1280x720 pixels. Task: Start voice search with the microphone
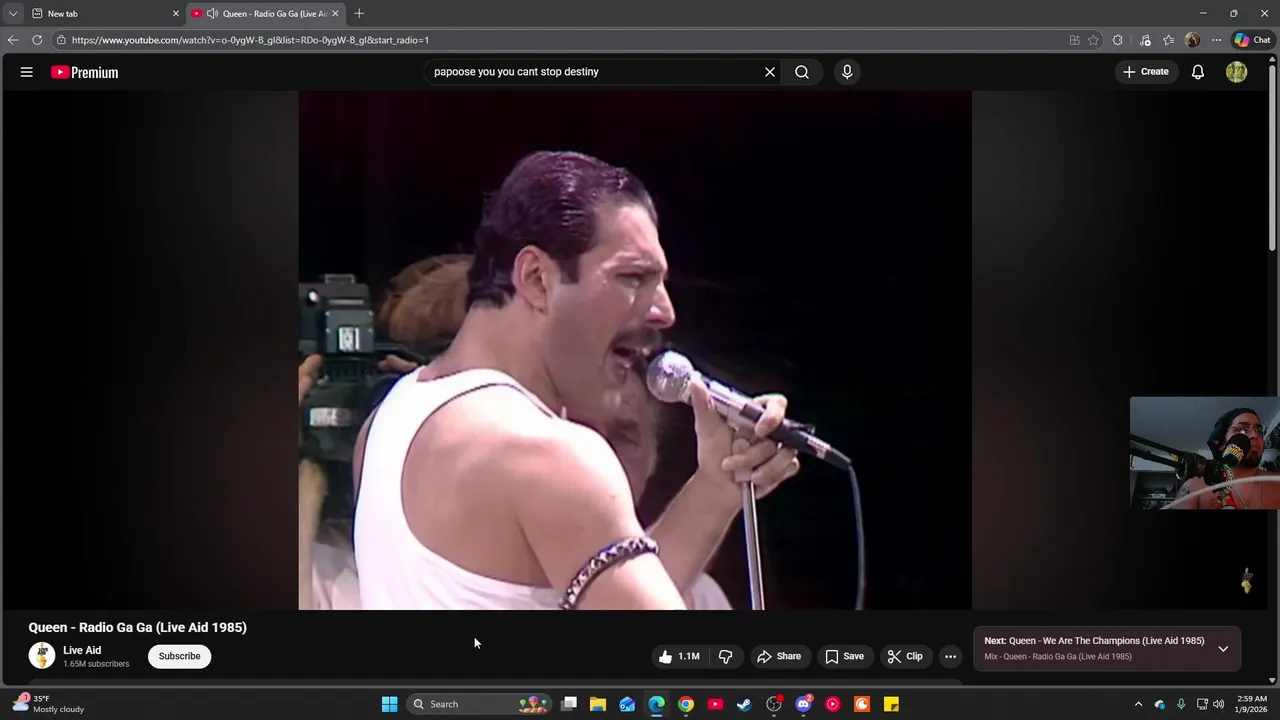coord(847,72)
